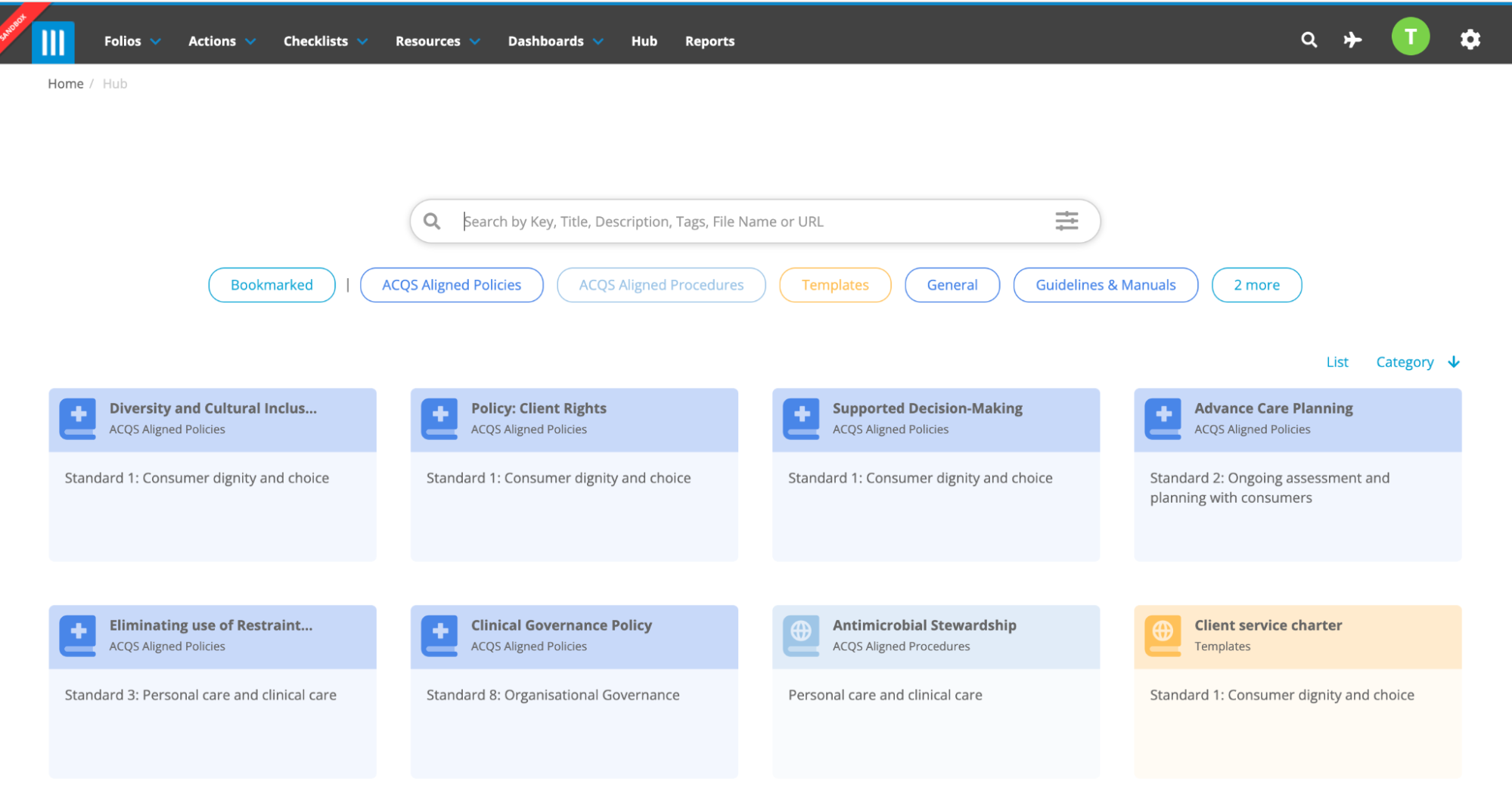Viewport: 1512px width, 803px height.
Task: Open the settings gear icon
Action: coord(1470,39)
